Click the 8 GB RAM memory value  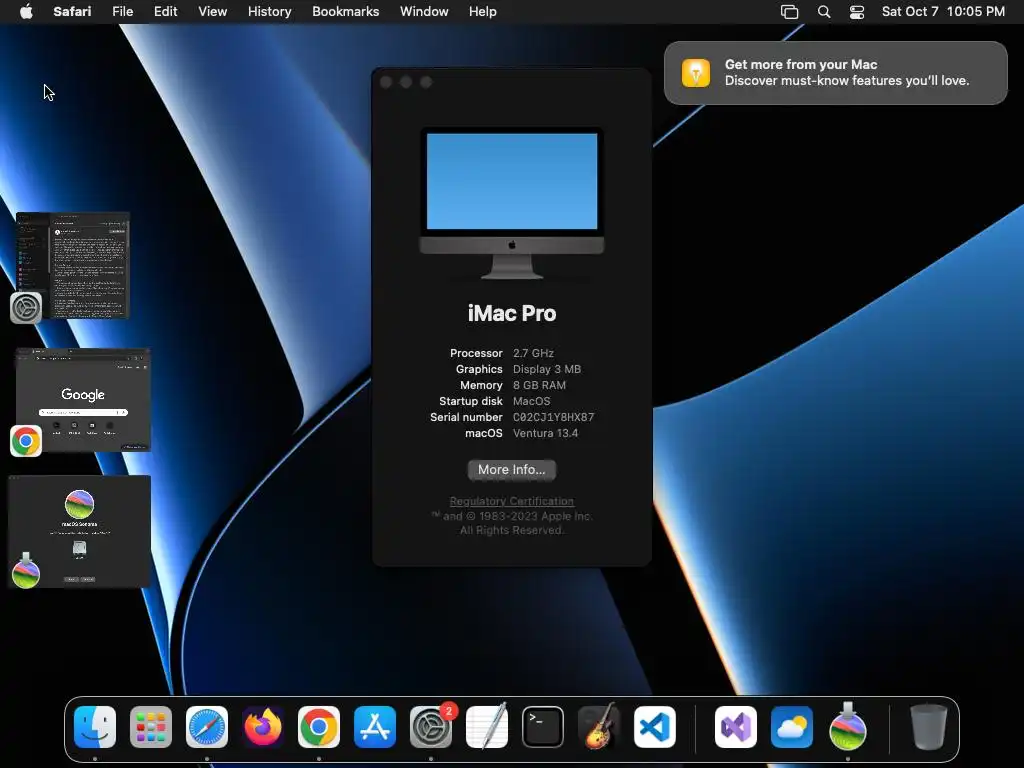[x=539, y=385]
